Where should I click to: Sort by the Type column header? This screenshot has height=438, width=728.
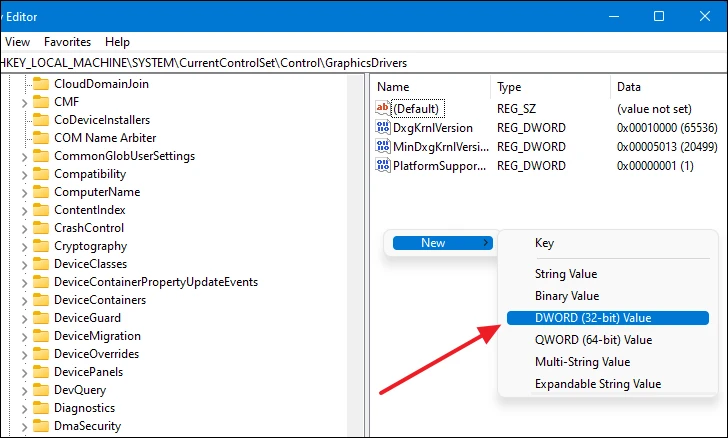pos(509,87)
